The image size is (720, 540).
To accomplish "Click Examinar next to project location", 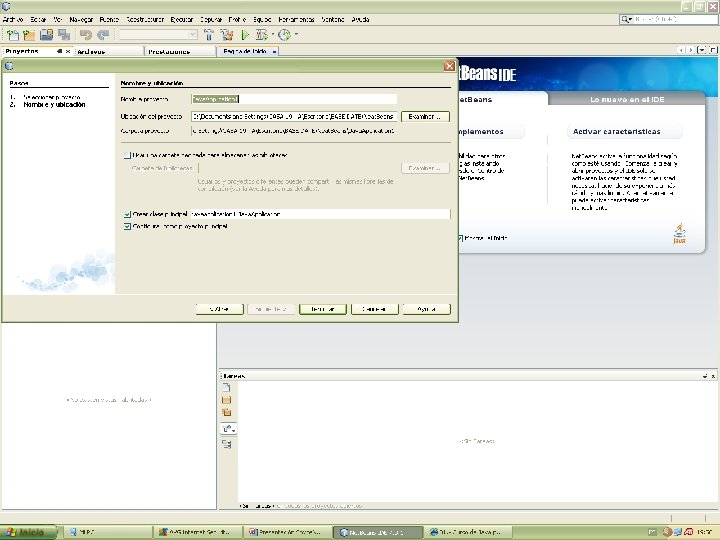I will point(425,117).
